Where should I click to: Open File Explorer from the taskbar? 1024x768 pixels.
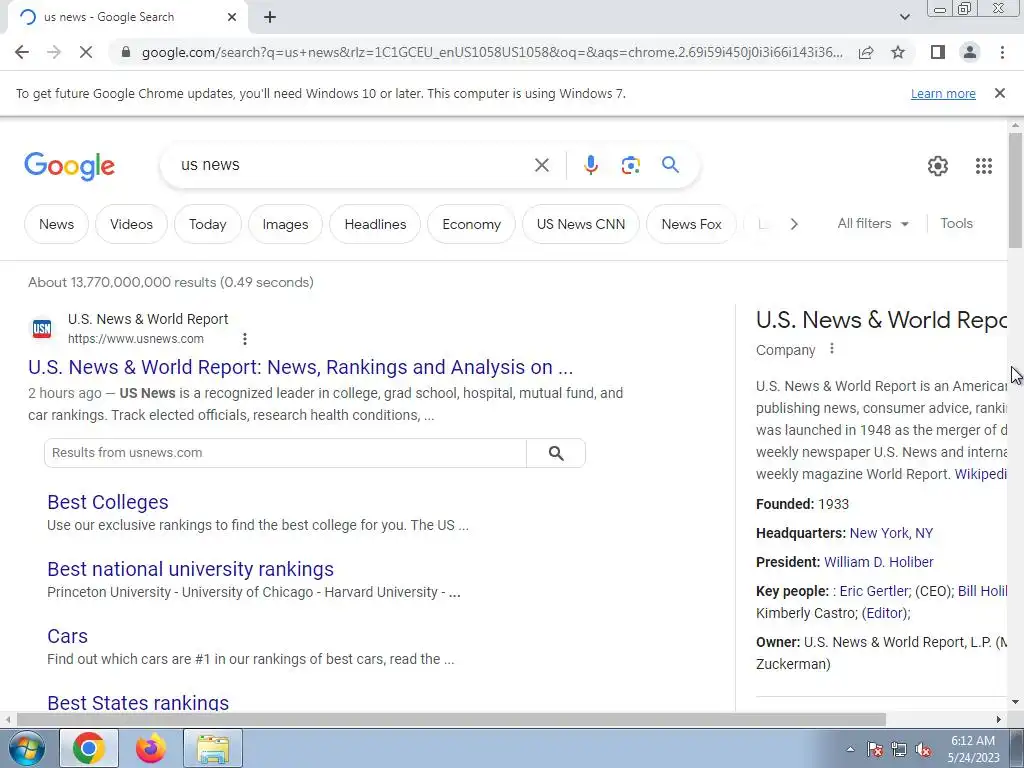click(213, 748)
